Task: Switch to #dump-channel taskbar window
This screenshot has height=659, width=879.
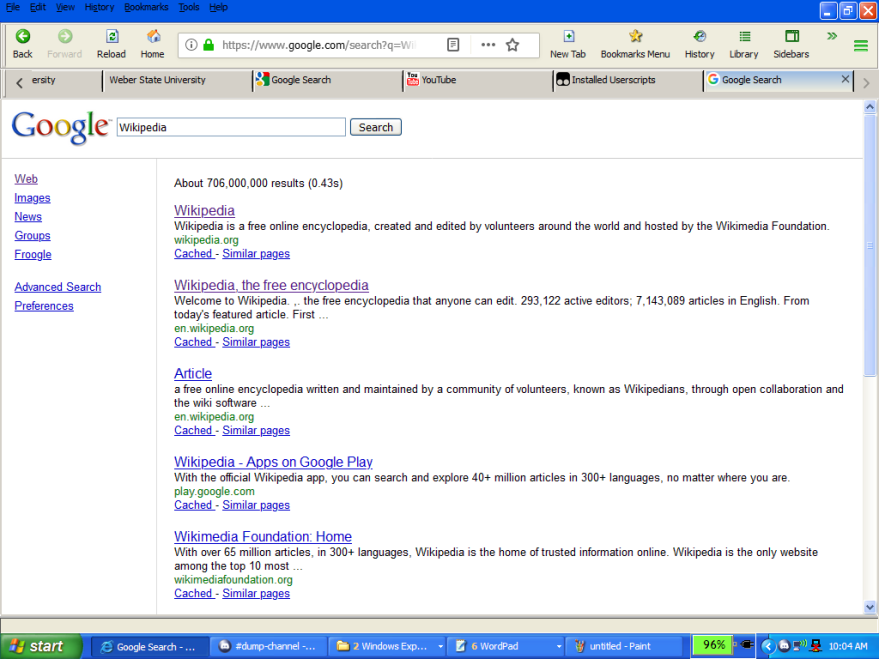Action: [267, 646]
